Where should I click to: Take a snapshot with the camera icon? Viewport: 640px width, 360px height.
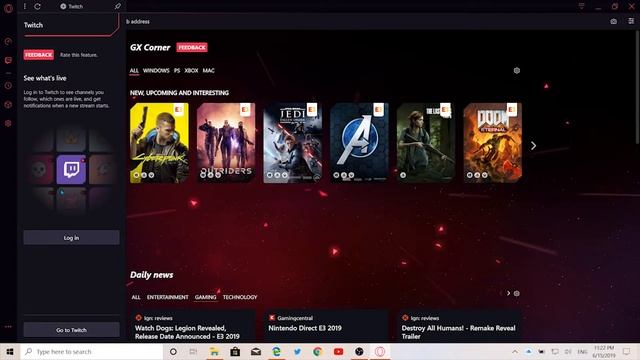click(613, 21)
